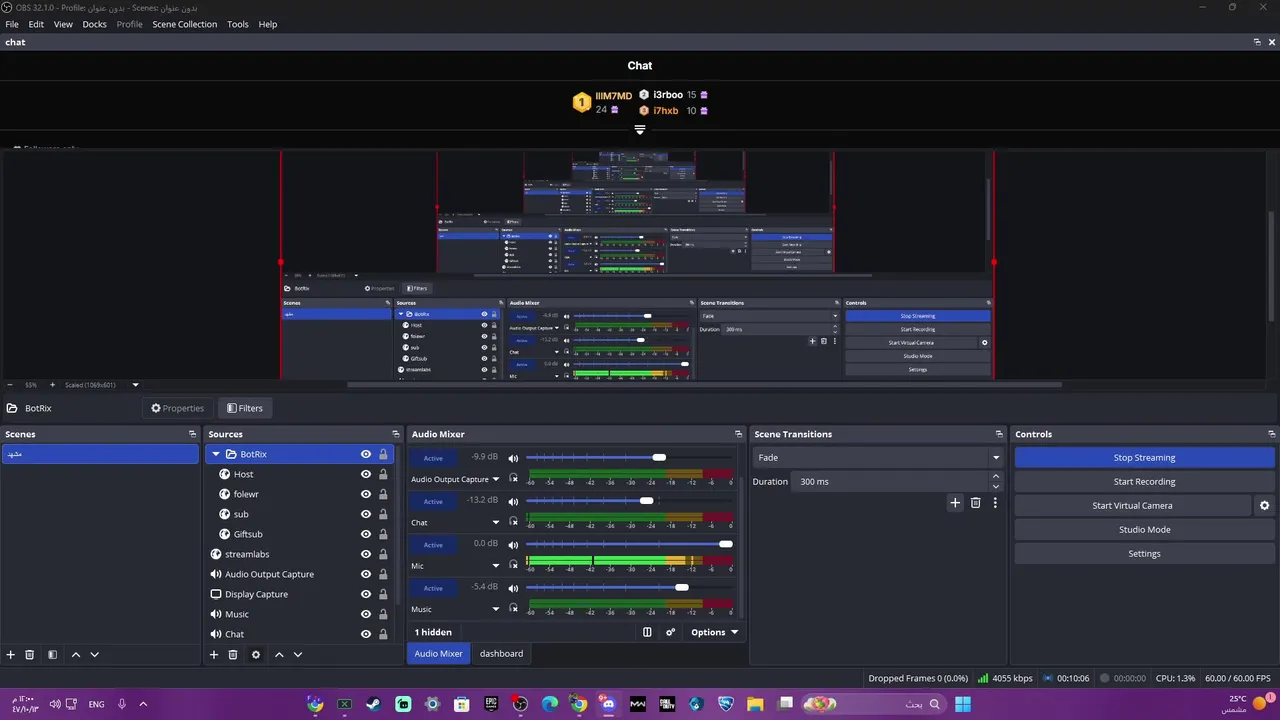1280x720 pixels.
Task: Toggle monitoring icon for Chat mixer channel
Action: tap(513, 521)
